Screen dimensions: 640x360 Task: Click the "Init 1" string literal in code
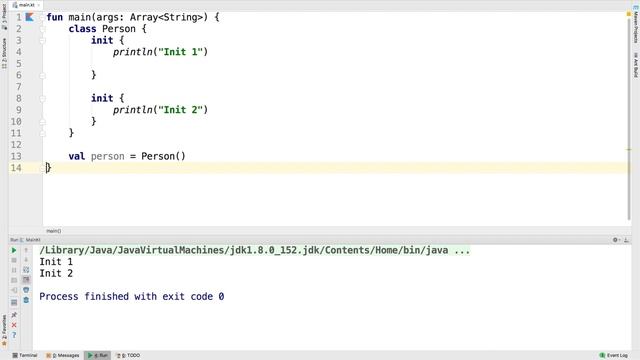pos(180,52)
